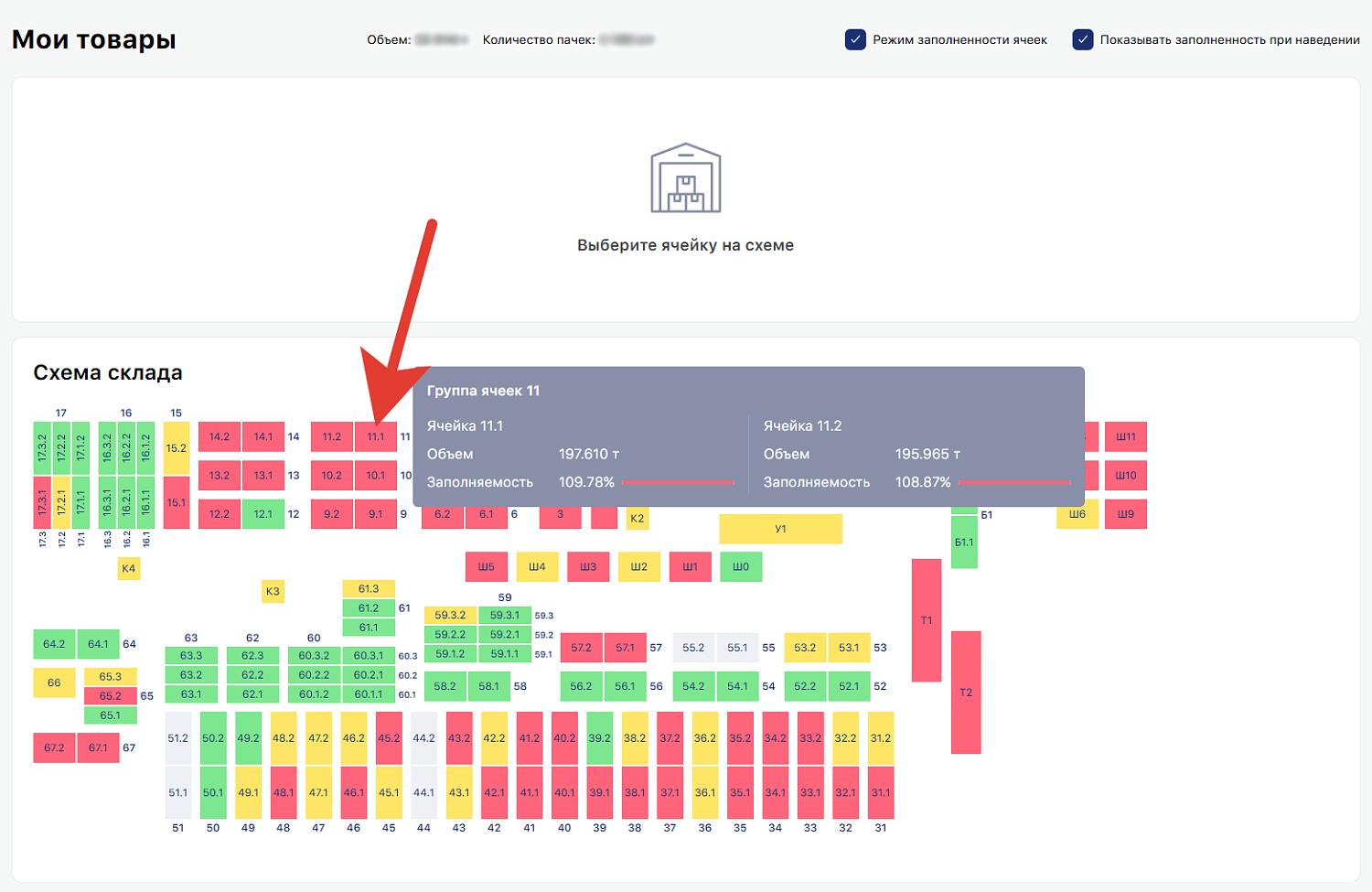Click yellow cell 66
The height and width of the screenshot is (892, 1372).
click(x=54, y=682)
